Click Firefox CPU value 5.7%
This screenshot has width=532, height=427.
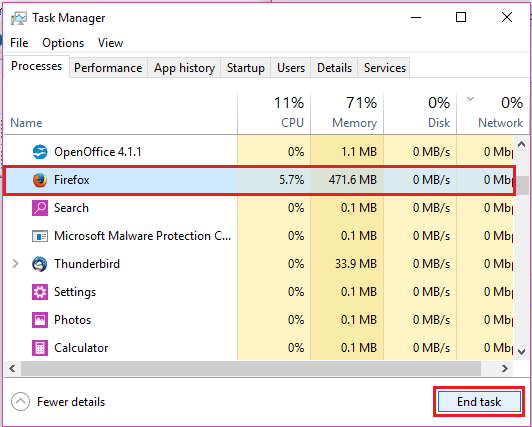(291, 180)
